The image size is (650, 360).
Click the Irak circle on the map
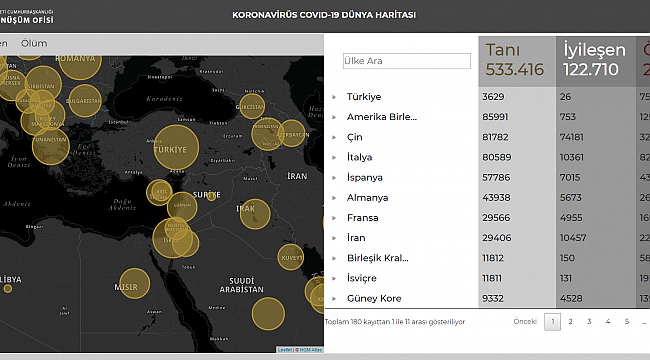click(x=255, y=214)
